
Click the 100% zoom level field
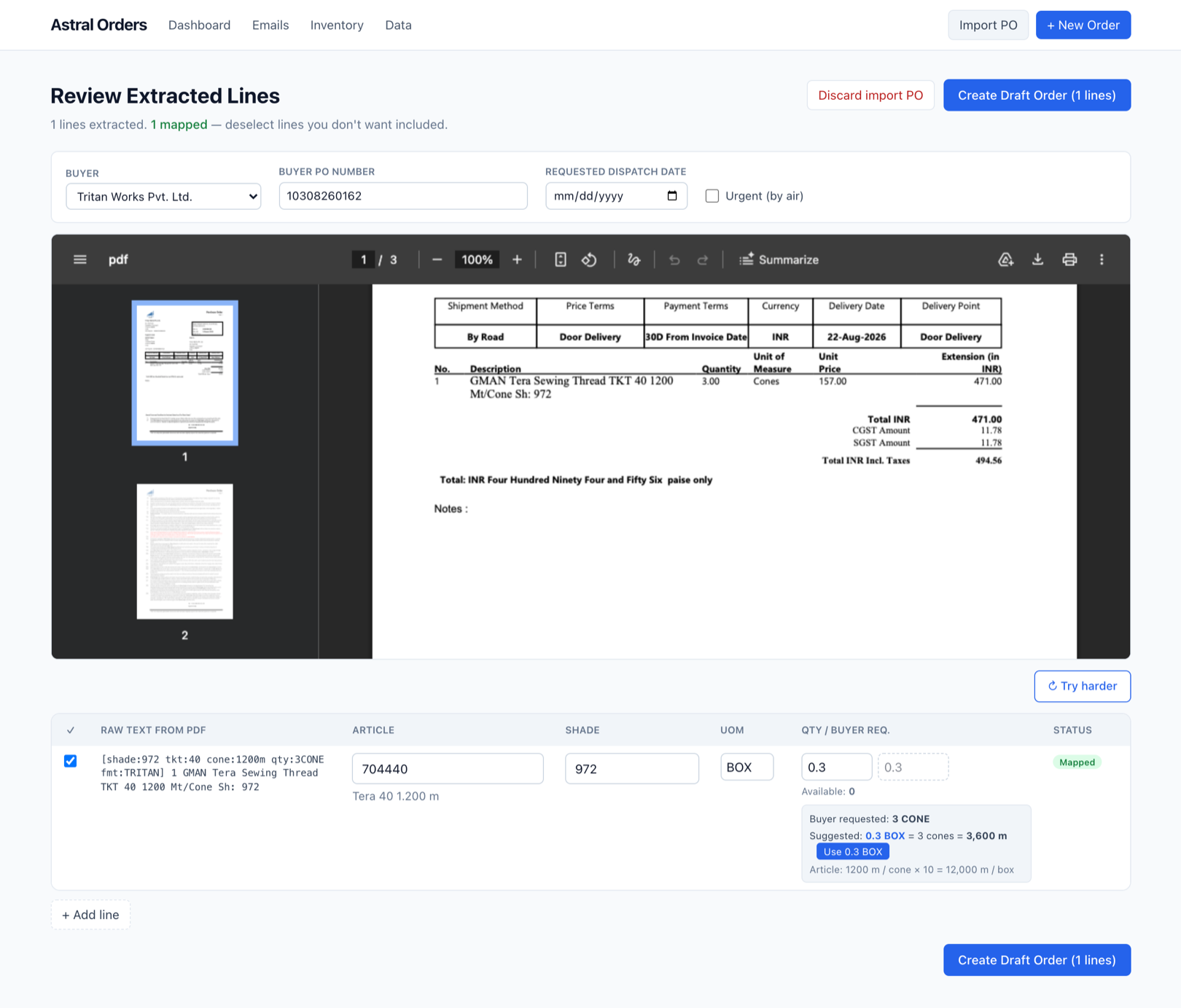coord(477,259)
